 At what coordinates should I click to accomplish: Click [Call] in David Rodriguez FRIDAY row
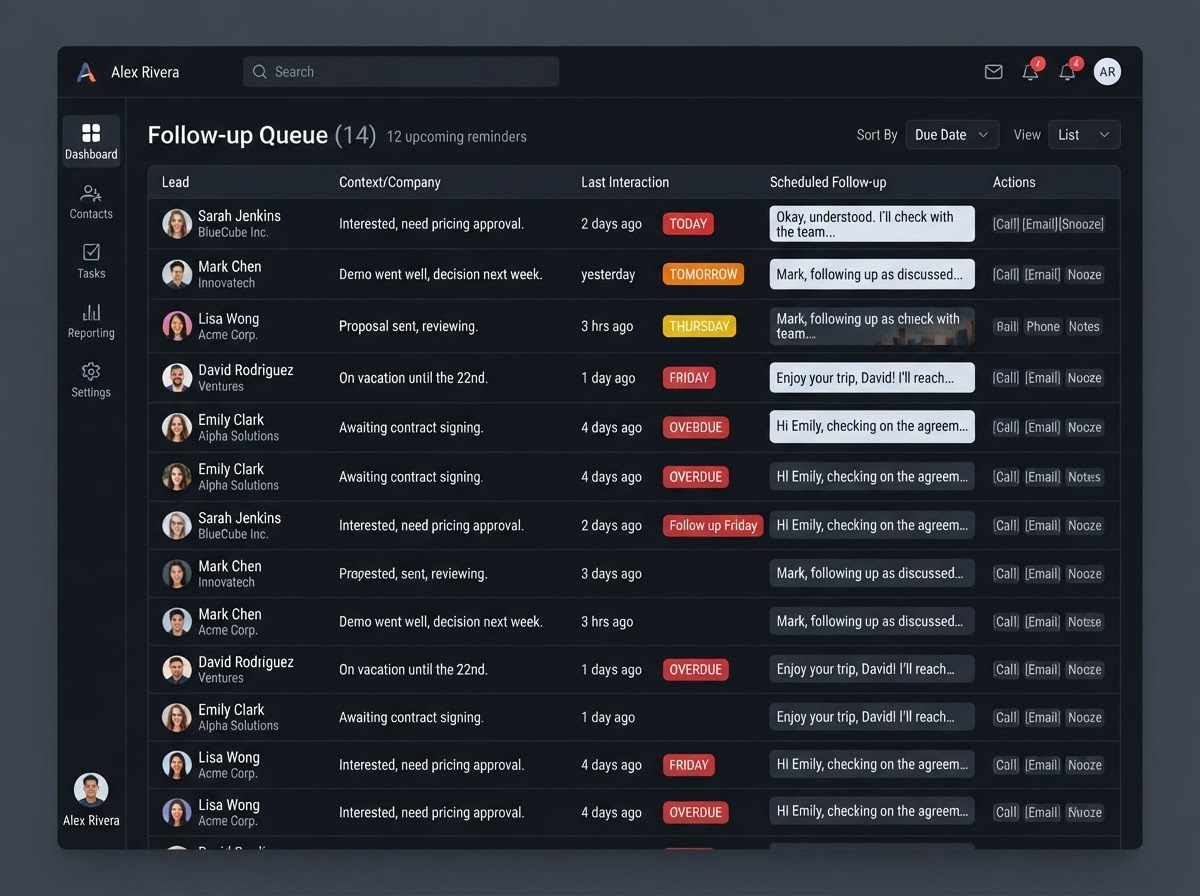[x=1006, y=378]
